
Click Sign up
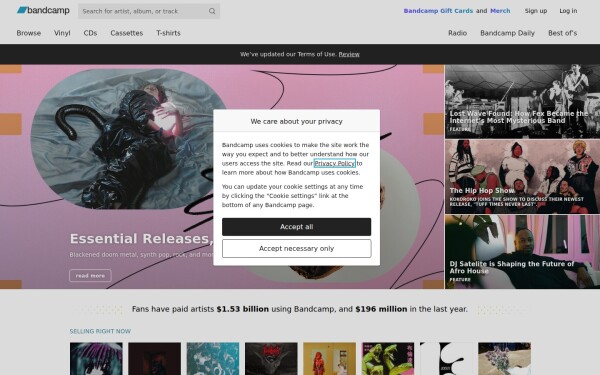(x=536, y=11)
